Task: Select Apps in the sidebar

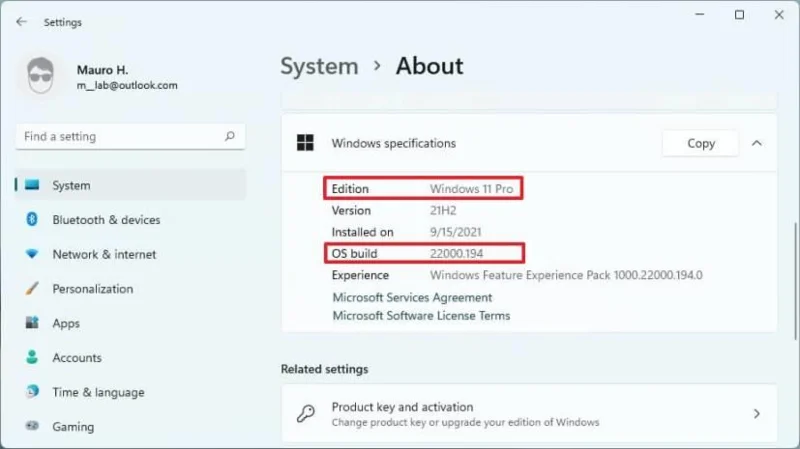Action: point(66,323)
